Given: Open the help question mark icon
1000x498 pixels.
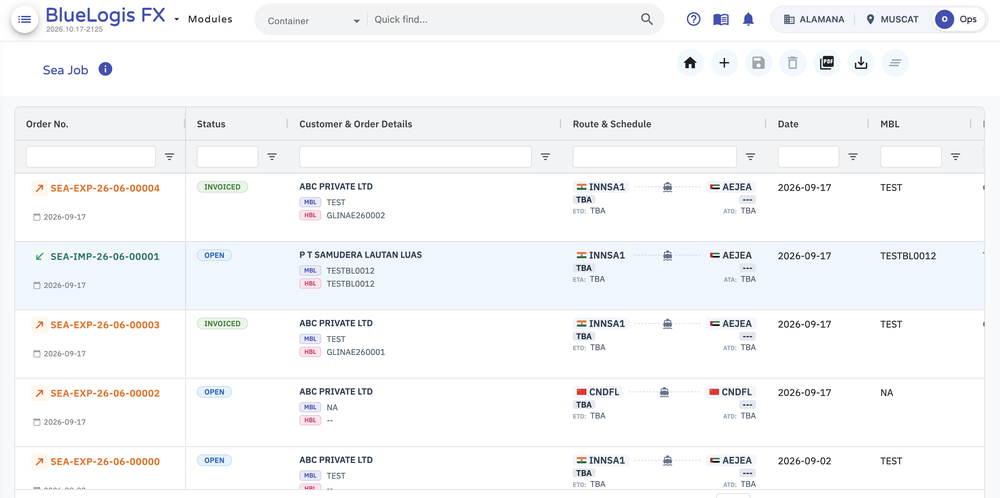Looking at the screenshot, I should point(693,19).
